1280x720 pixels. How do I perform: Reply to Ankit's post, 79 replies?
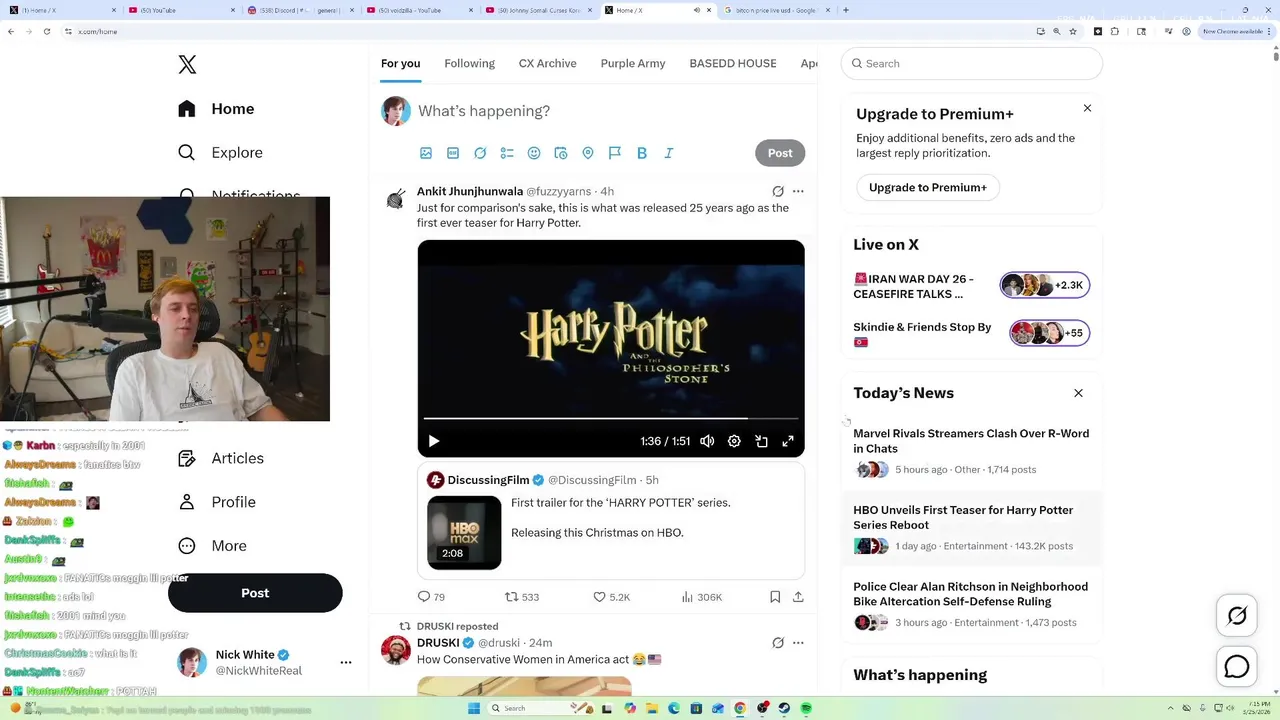[431, 597]
